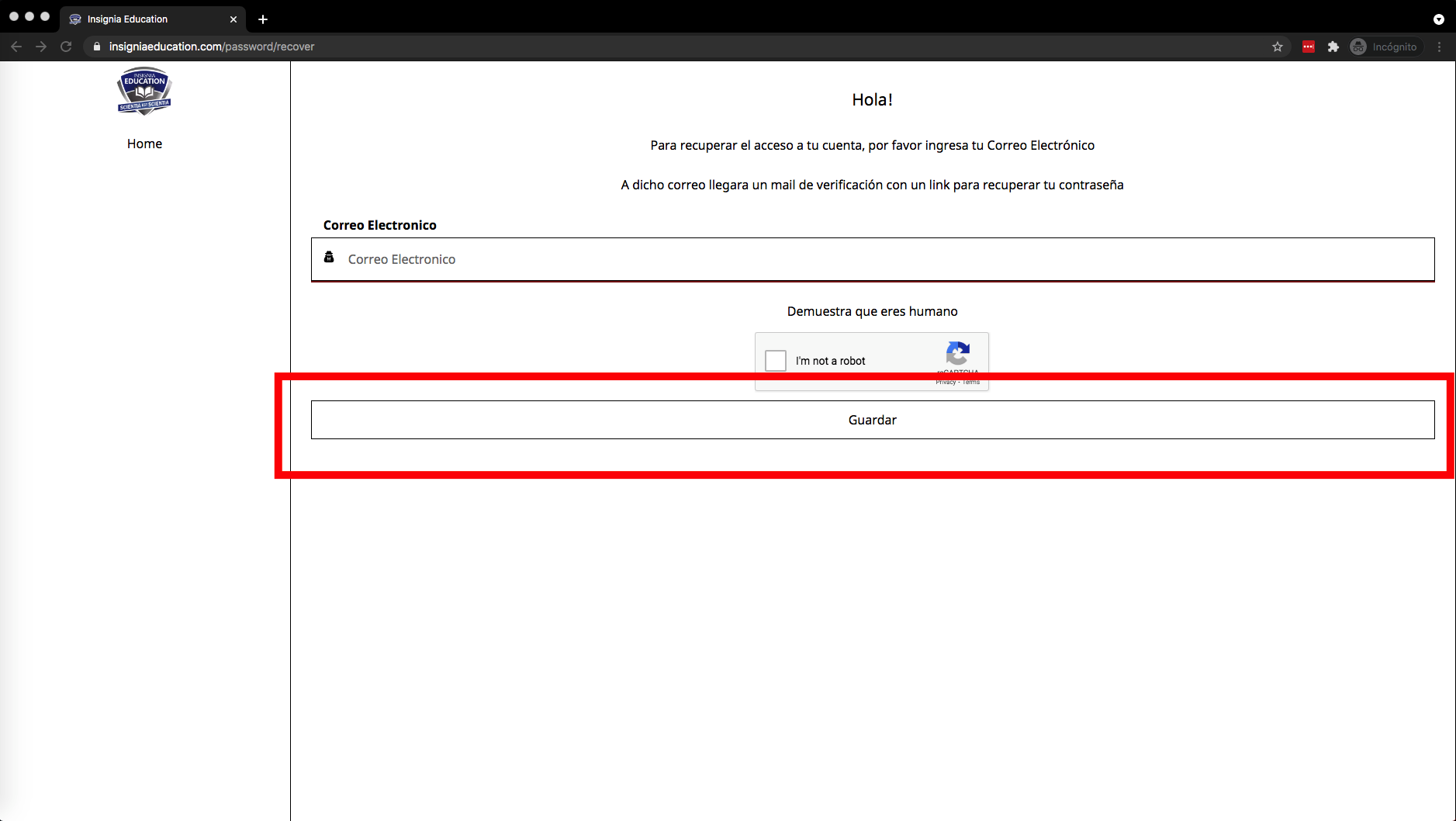Click the Insignia Education shield logo
Viewport: 1456px width, 821px height.
coord(144,91)
